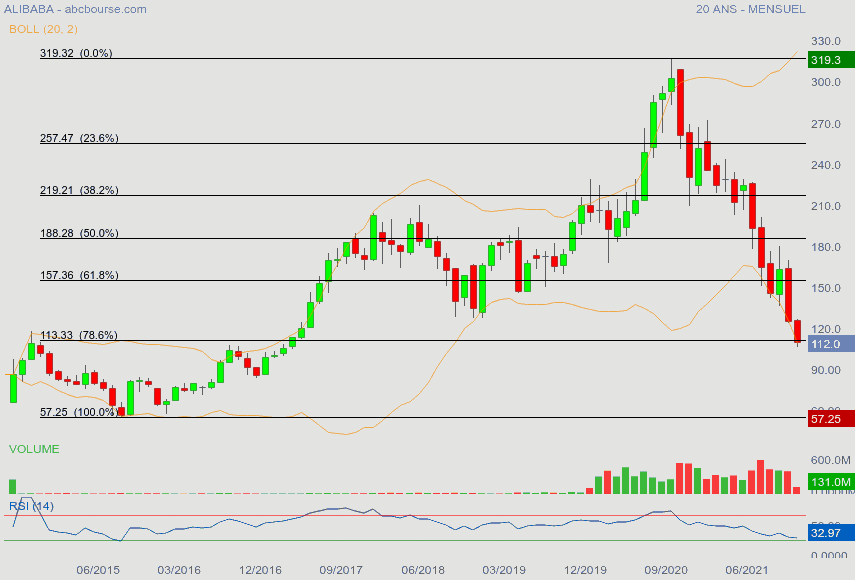Click the 113.33 (78.6%) Fibonacci level label
This screenshot has width=855, height=580.
pyautogui.click(x=79, y=335)
